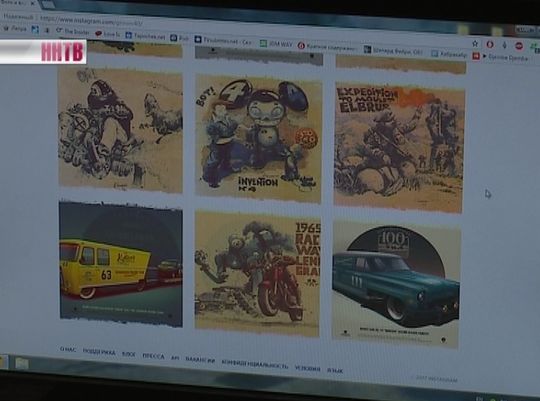Open the JDM WAY bookmark
540x401 pixels.
276,44
